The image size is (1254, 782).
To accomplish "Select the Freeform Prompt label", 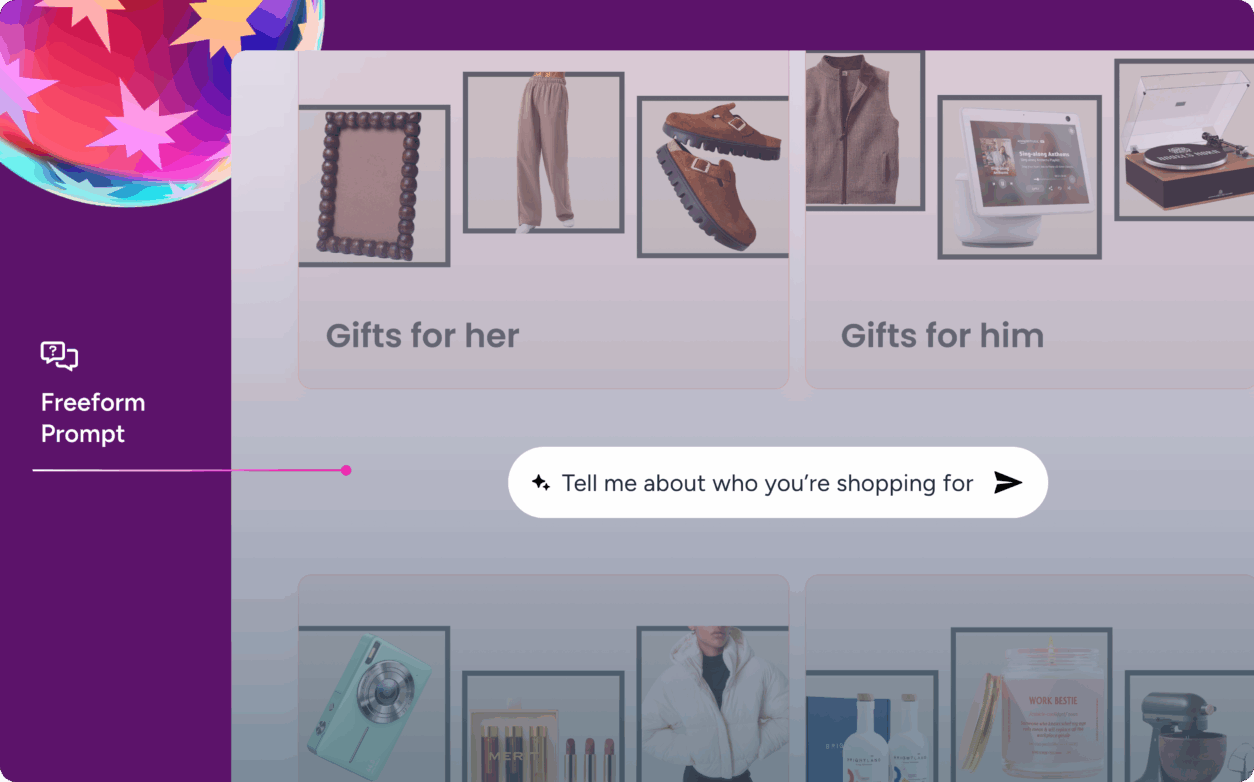I will pyautogui.click(x=93, y=418).
